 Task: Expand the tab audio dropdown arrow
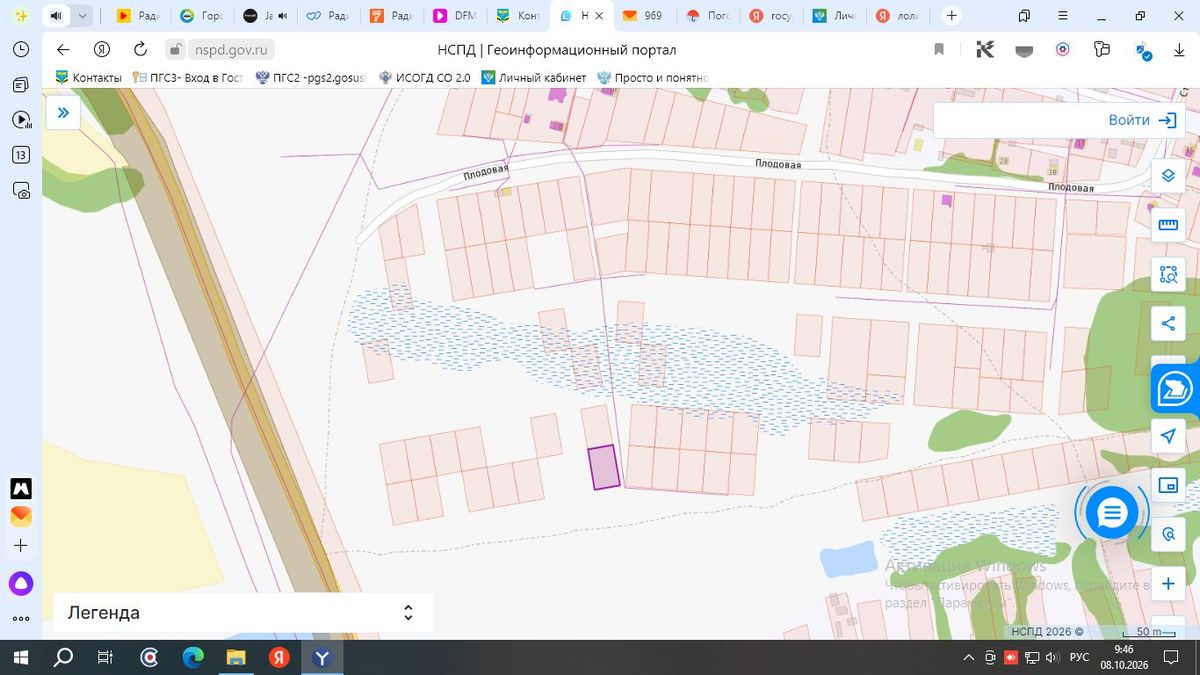pos(83,16)
